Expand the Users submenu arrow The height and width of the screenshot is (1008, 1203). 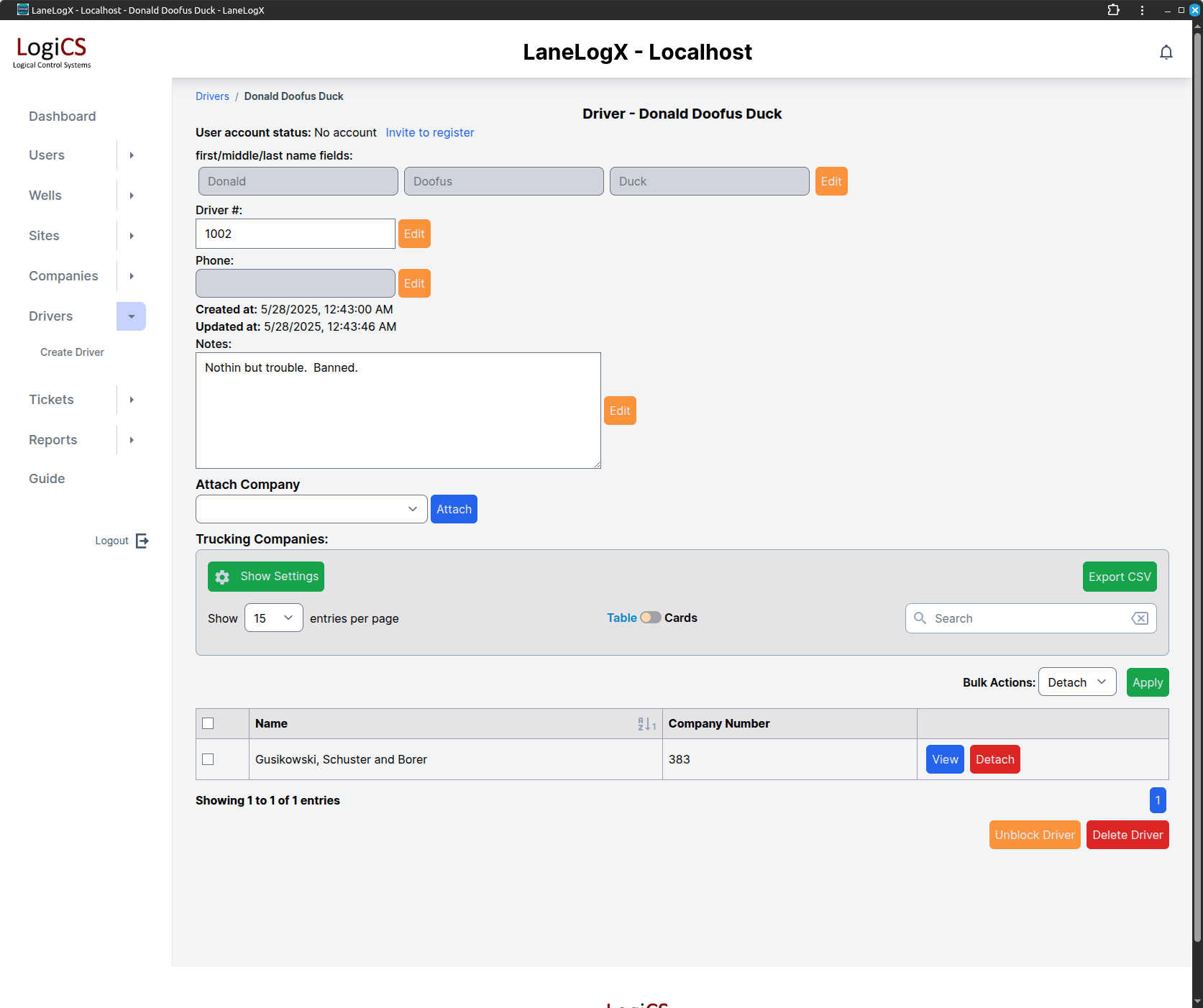pos(132,155)
